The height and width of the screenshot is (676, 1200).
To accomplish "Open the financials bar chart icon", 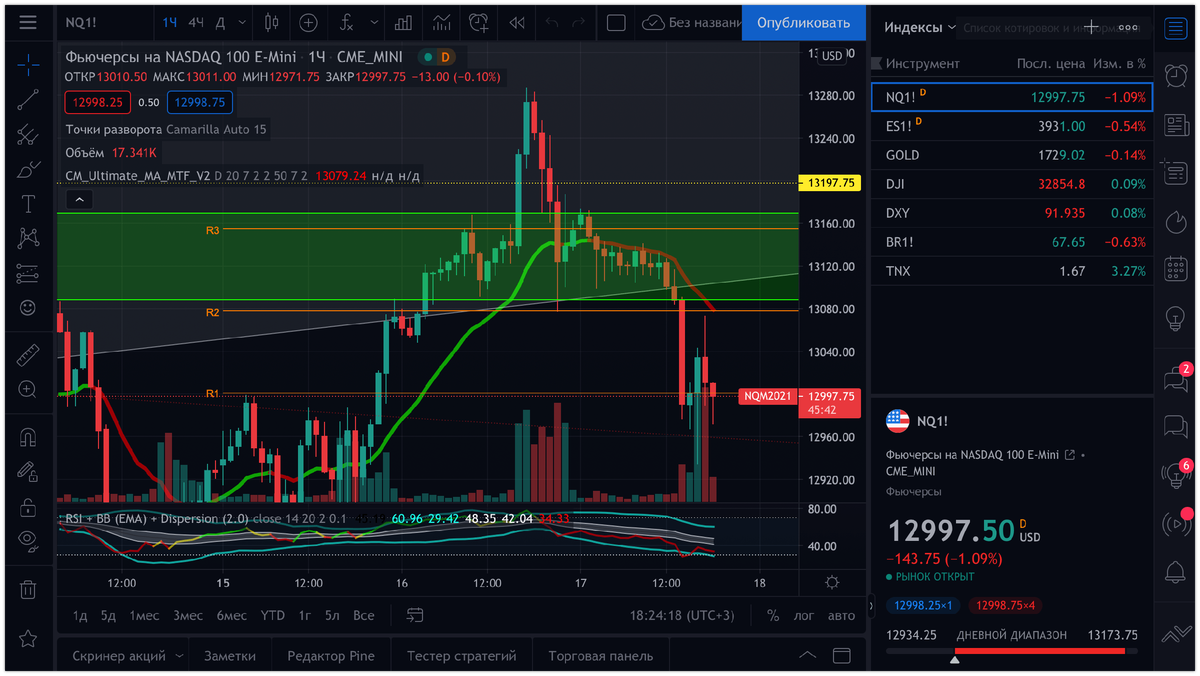I will coord(404,22).
